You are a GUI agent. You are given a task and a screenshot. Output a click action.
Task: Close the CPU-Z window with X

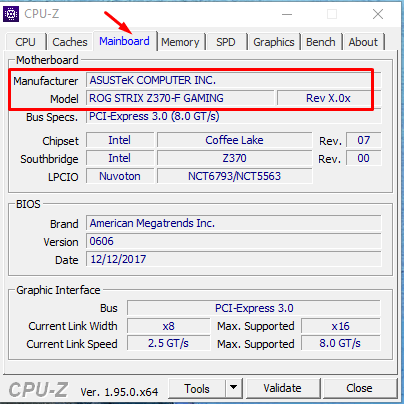coord(378,14)
